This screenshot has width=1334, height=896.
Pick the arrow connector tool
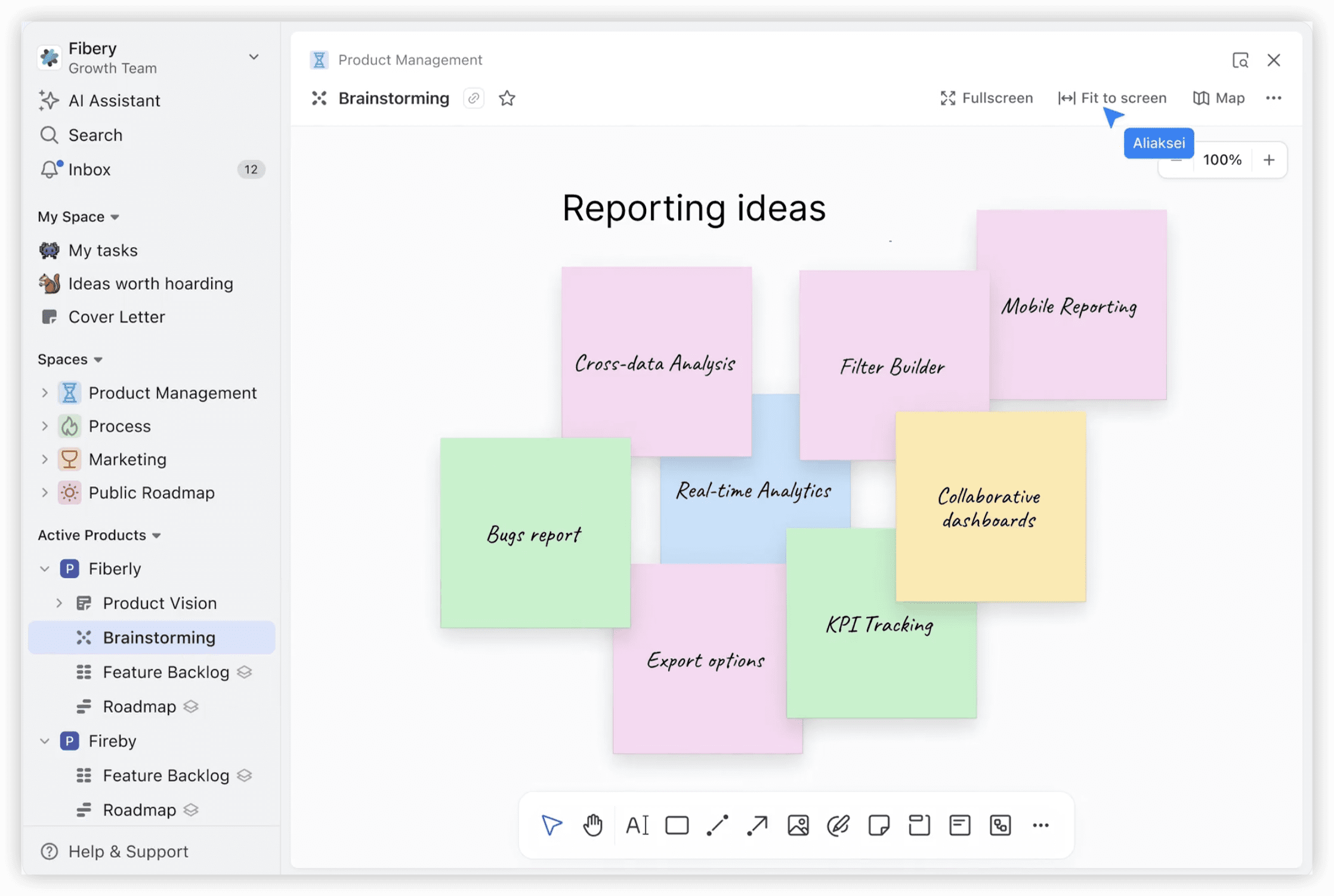[x=758, y=826]
